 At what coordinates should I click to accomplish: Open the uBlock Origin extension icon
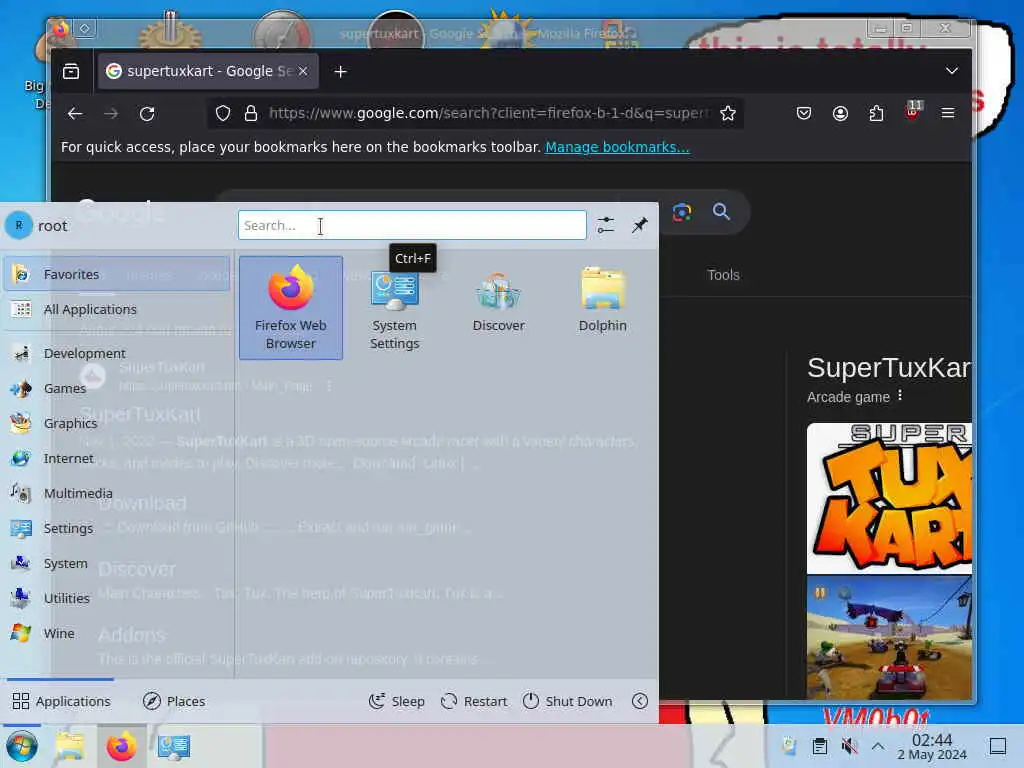(912, 112)
